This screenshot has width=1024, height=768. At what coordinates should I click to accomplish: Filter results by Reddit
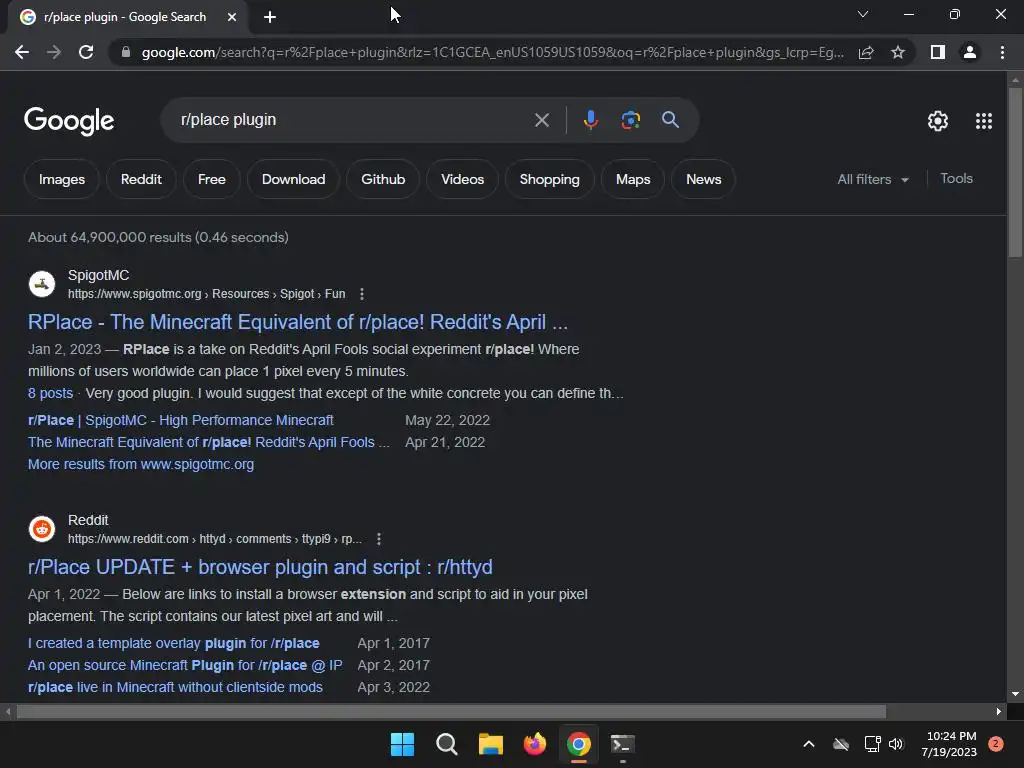(141, 179)
